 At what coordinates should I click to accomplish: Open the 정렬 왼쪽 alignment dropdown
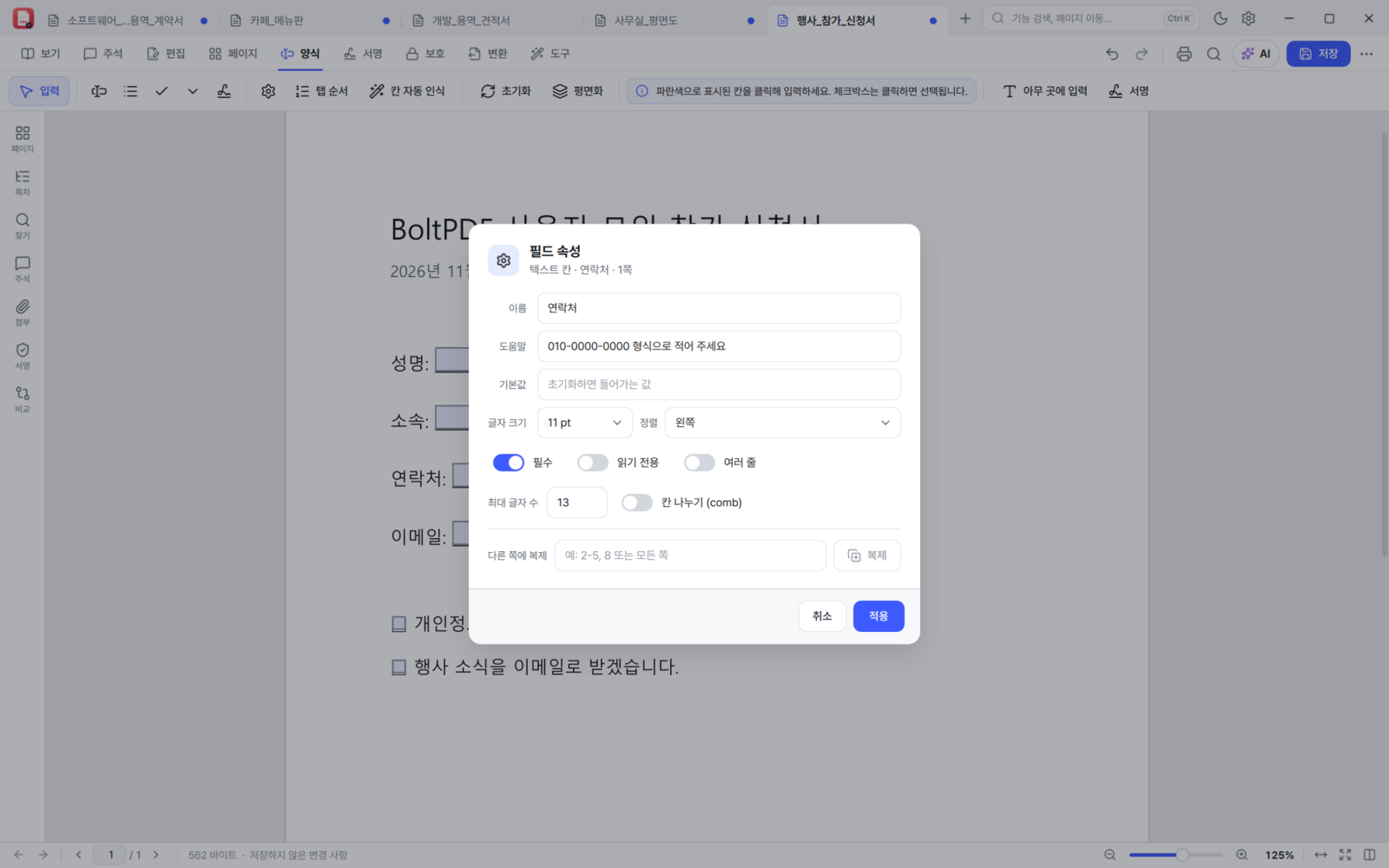coord(783,423)
